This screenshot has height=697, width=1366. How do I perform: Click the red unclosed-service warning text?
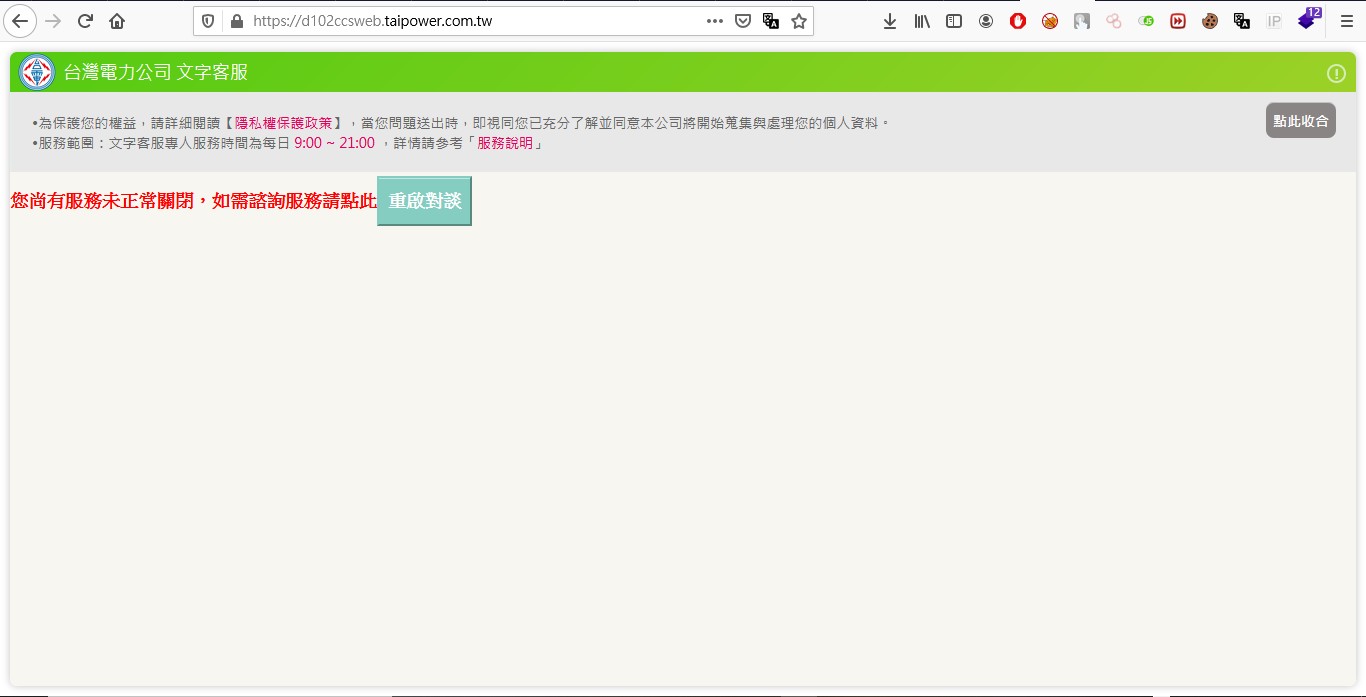click(194, 201)
